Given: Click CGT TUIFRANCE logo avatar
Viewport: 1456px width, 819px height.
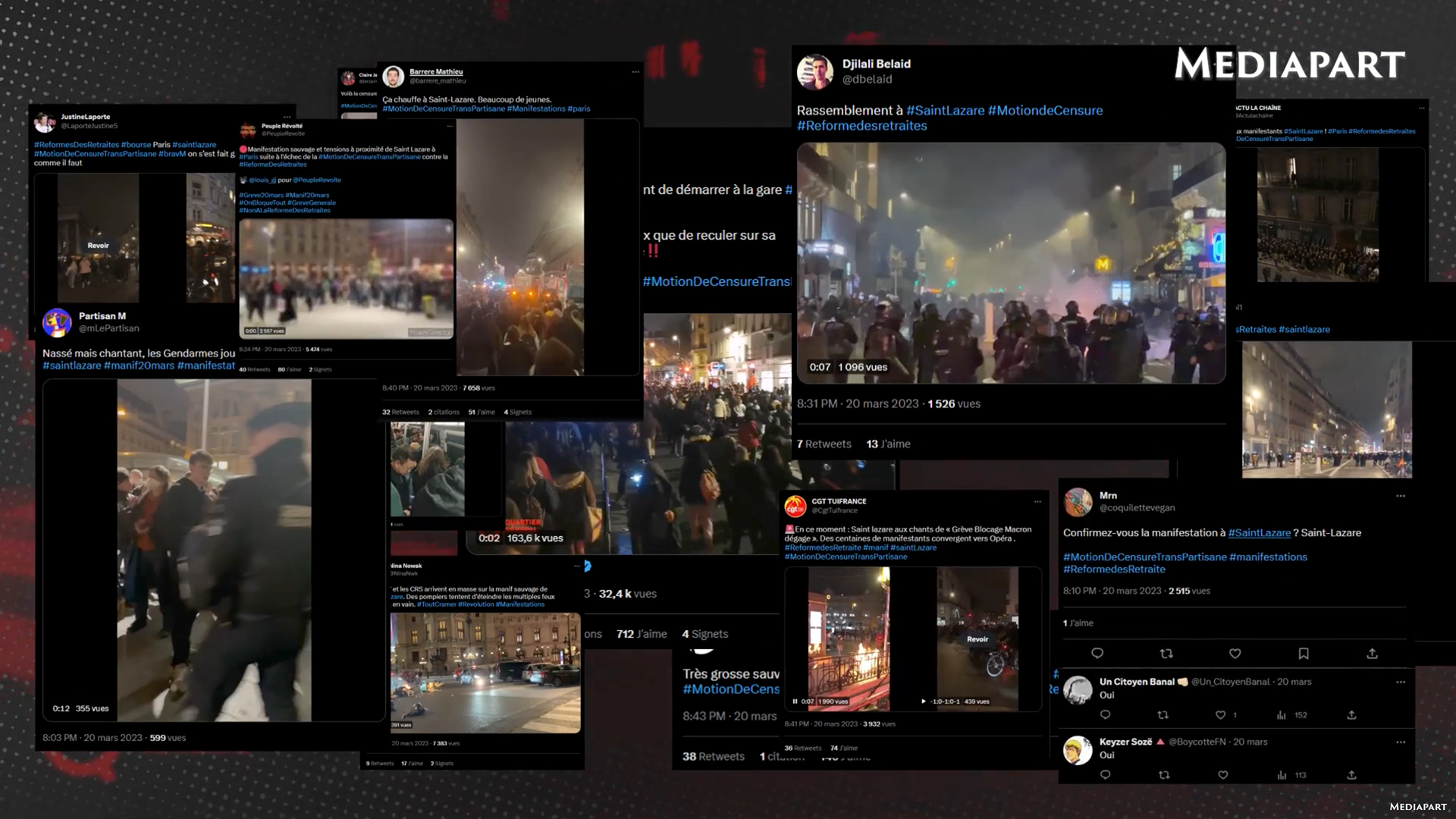Looking at the screenshot, I should 795,505.
